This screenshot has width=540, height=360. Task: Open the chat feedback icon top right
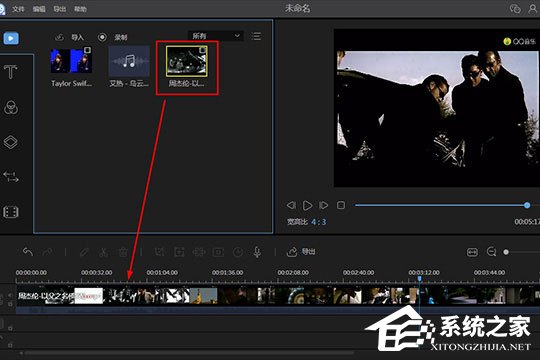pyautogui.click(x=515, y=9)
